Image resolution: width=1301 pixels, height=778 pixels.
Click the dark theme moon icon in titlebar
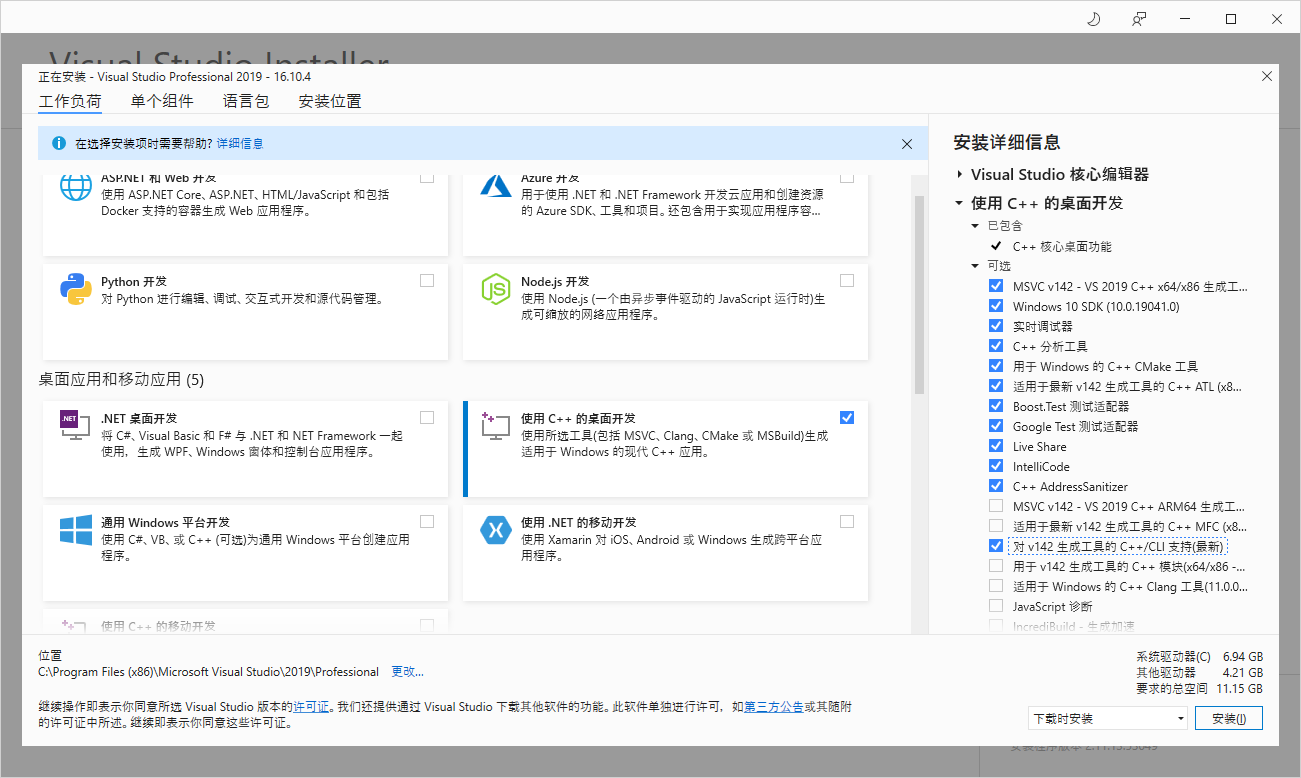point(1093,18)
